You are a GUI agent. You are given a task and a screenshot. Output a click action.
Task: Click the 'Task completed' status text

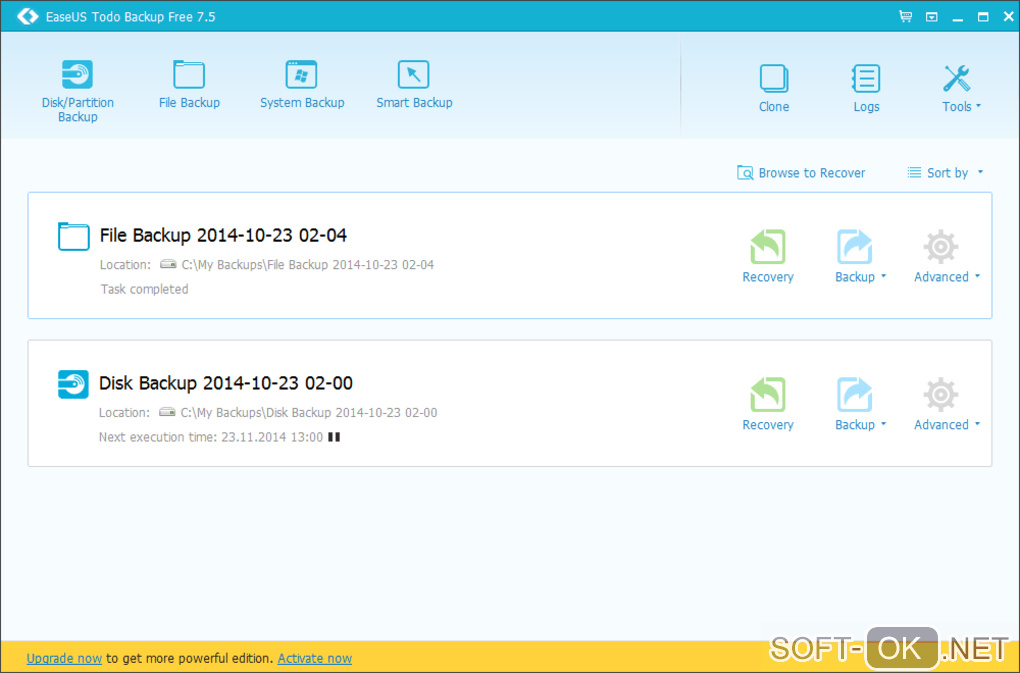click(x=144, y=289)
